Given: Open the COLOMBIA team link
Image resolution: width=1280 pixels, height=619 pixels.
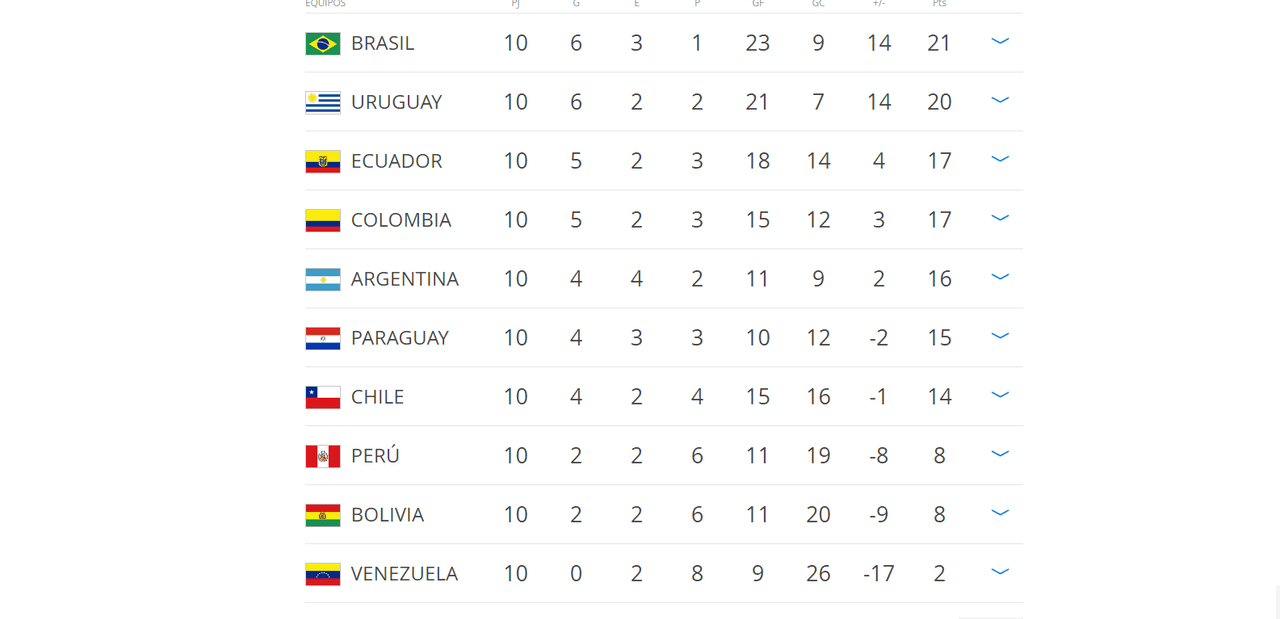Looking at the screenshot, I should pos(401,220).
